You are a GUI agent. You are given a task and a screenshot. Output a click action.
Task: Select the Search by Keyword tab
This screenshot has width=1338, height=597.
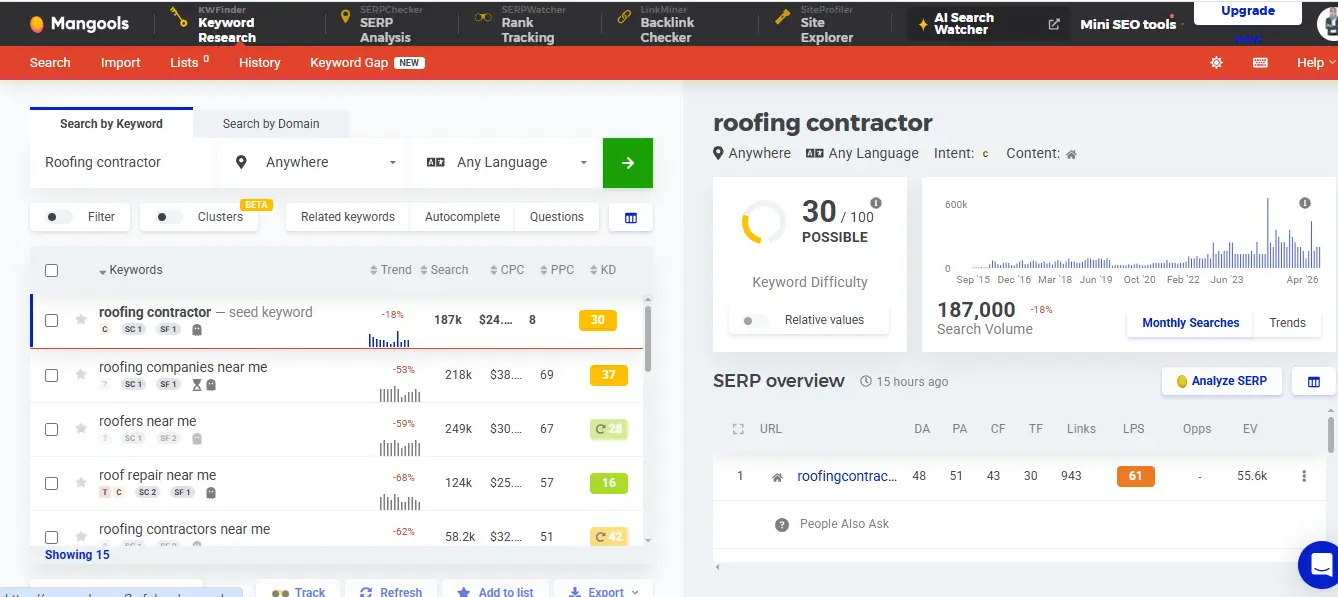click(111, 123)
